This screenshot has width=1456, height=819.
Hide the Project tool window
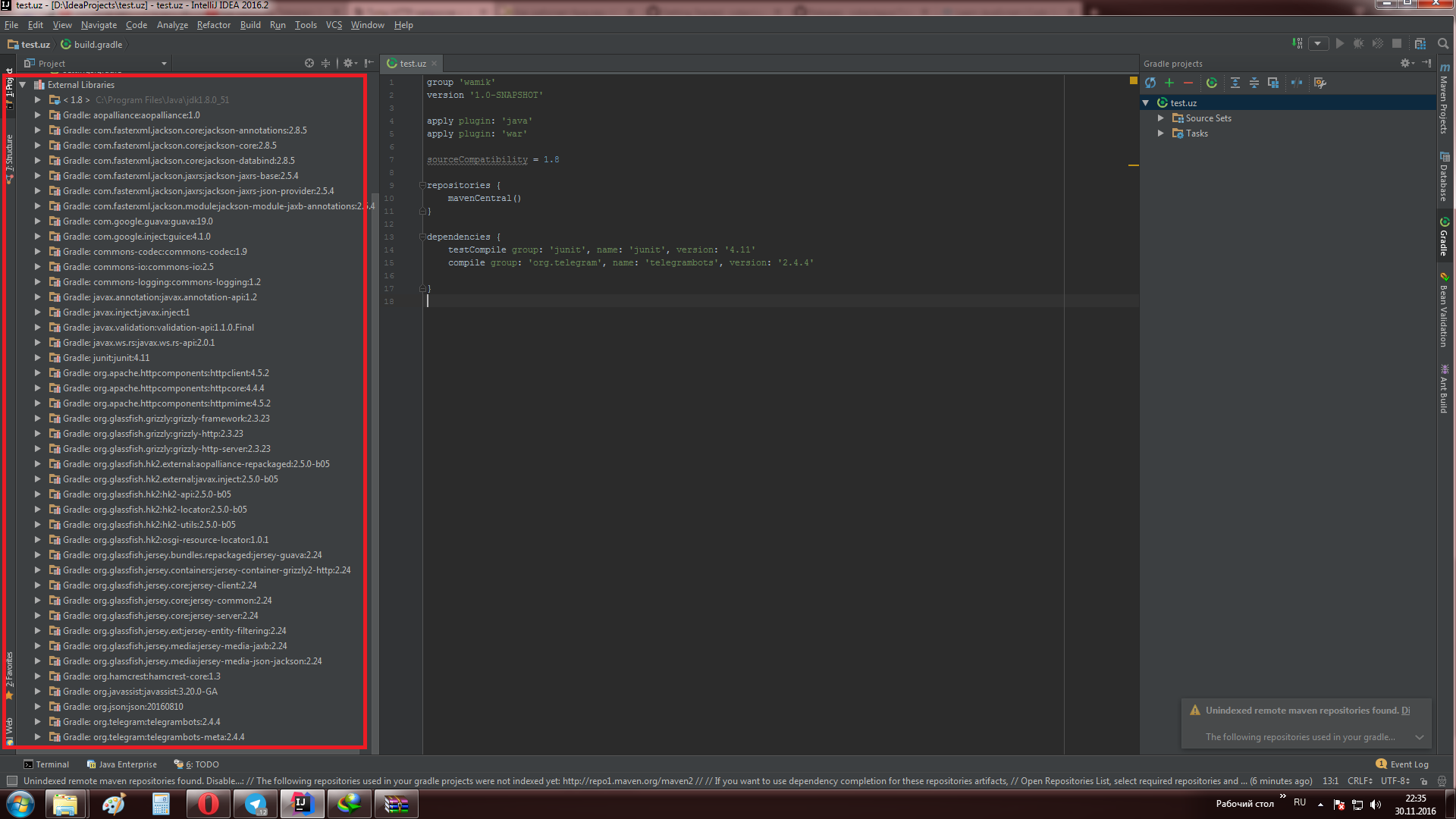[x=369, y=63]
